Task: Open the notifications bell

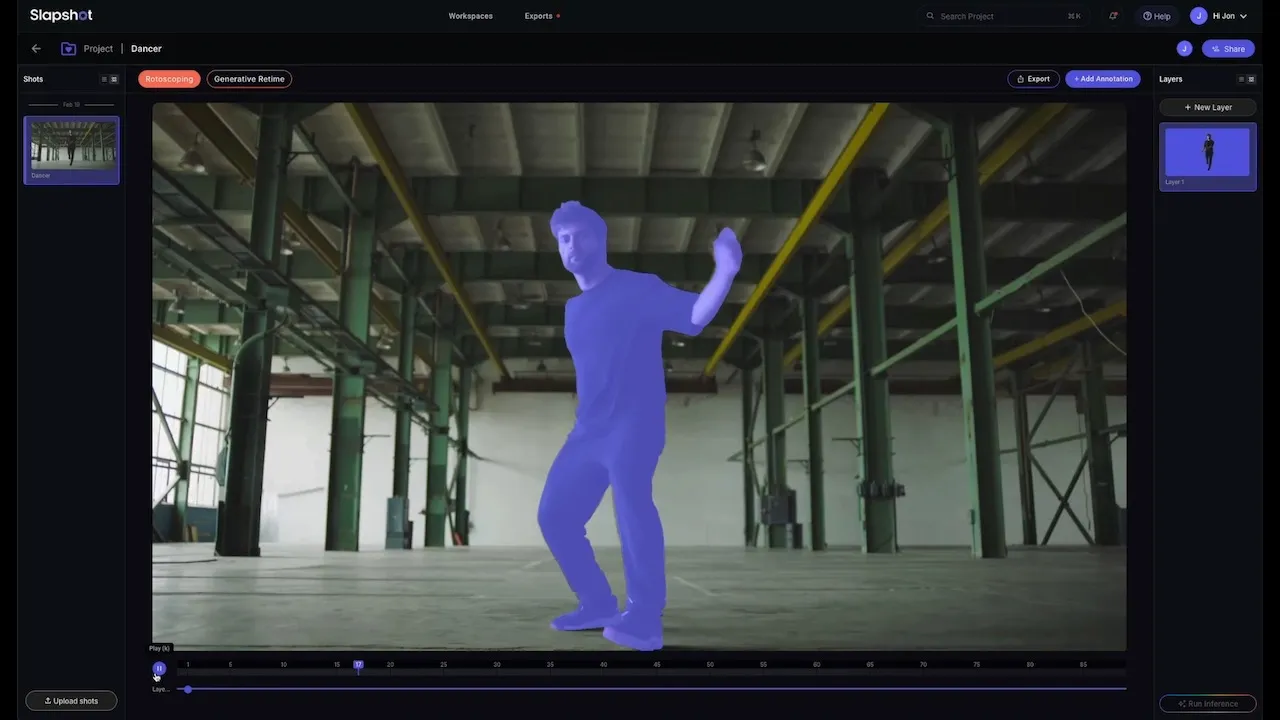Action: (1113, 16)
